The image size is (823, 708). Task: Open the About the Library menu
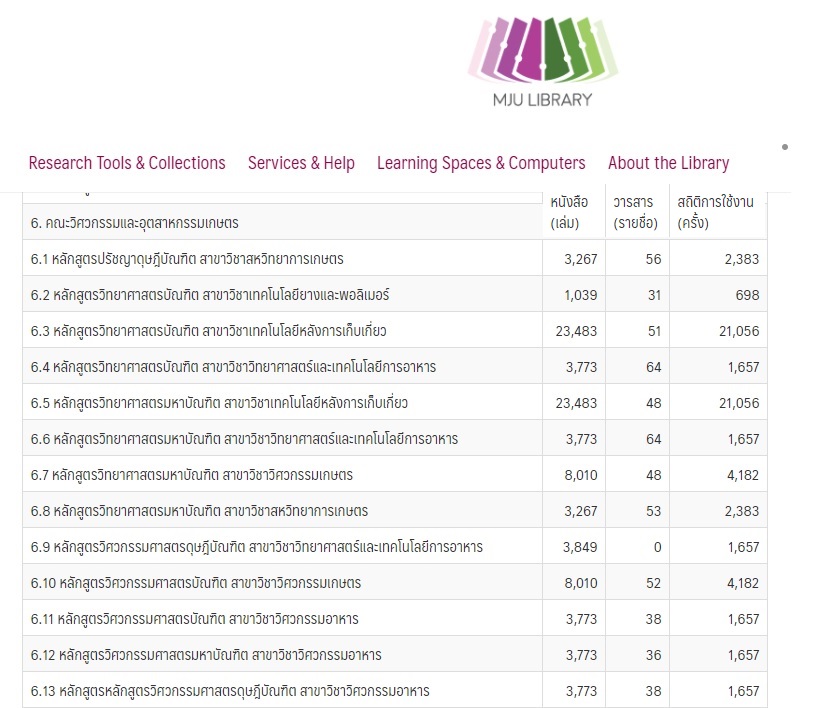[x=668, y=163]
